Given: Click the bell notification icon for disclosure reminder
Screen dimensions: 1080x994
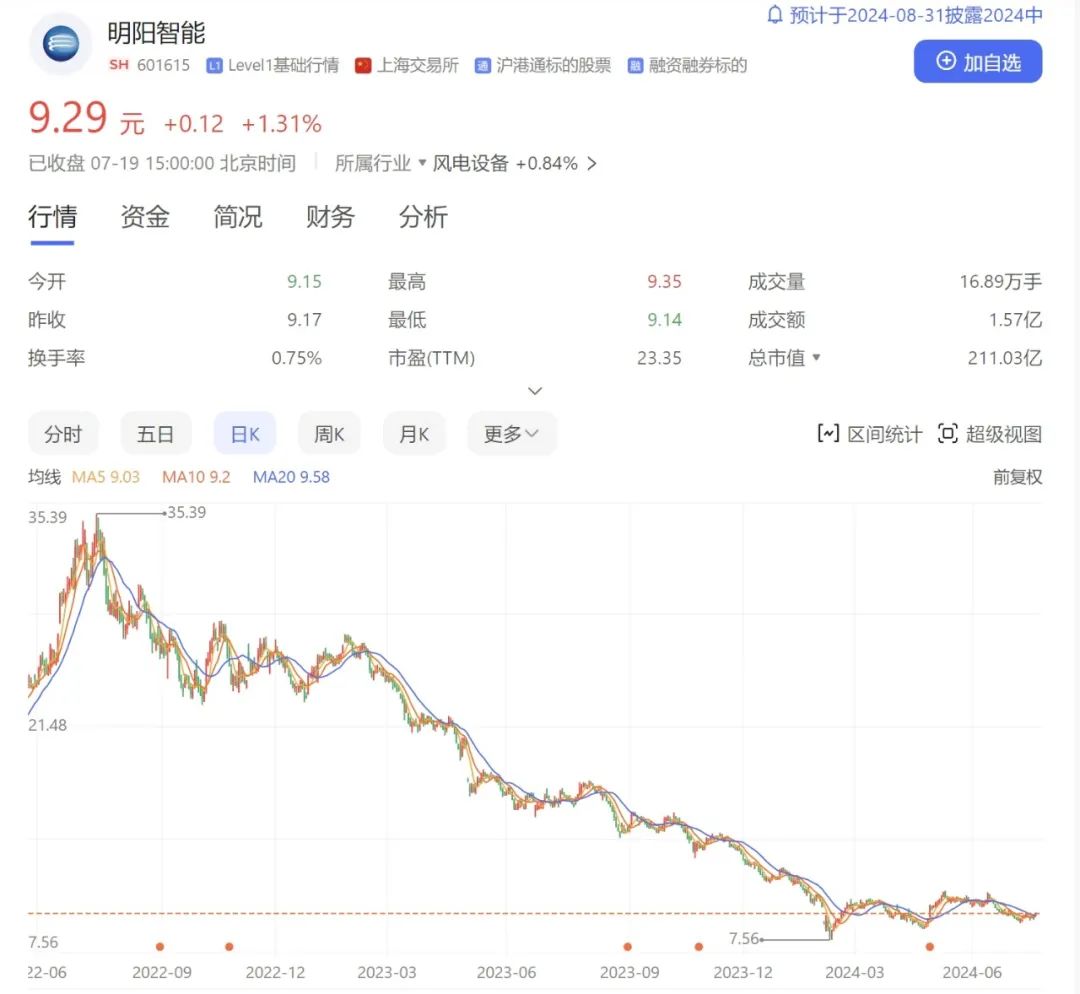Looking at the screenshot, I should coord(775,15).
